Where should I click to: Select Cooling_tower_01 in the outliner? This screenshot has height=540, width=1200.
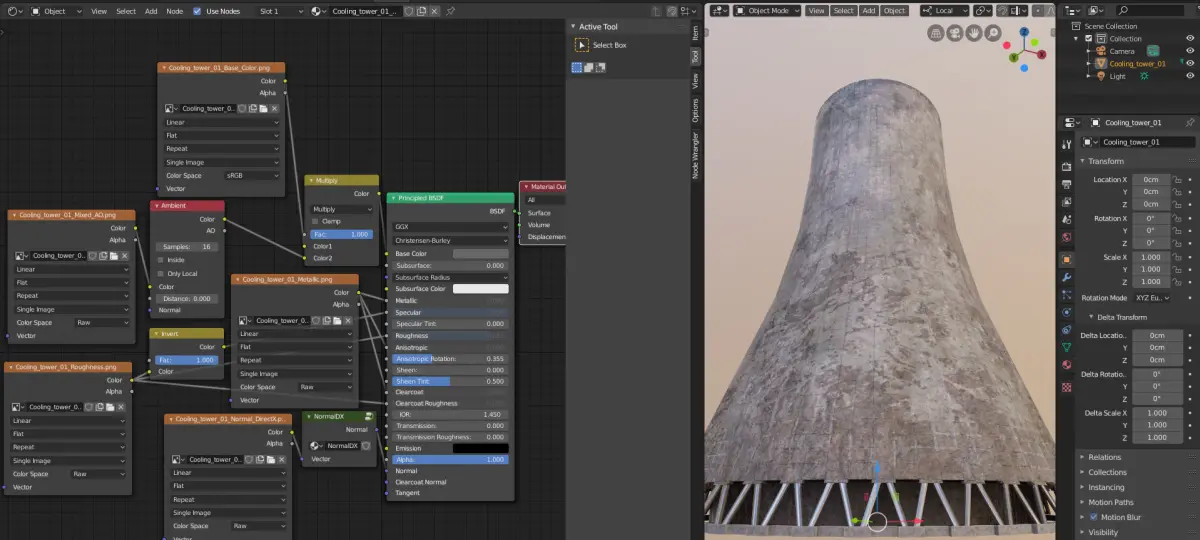point(1137,63)
